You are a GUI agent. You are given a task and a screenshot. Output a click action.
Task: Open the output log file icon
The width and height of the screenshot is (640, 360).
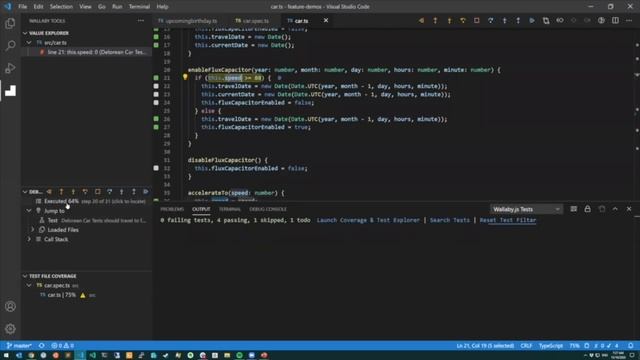(x=602, y=209)
